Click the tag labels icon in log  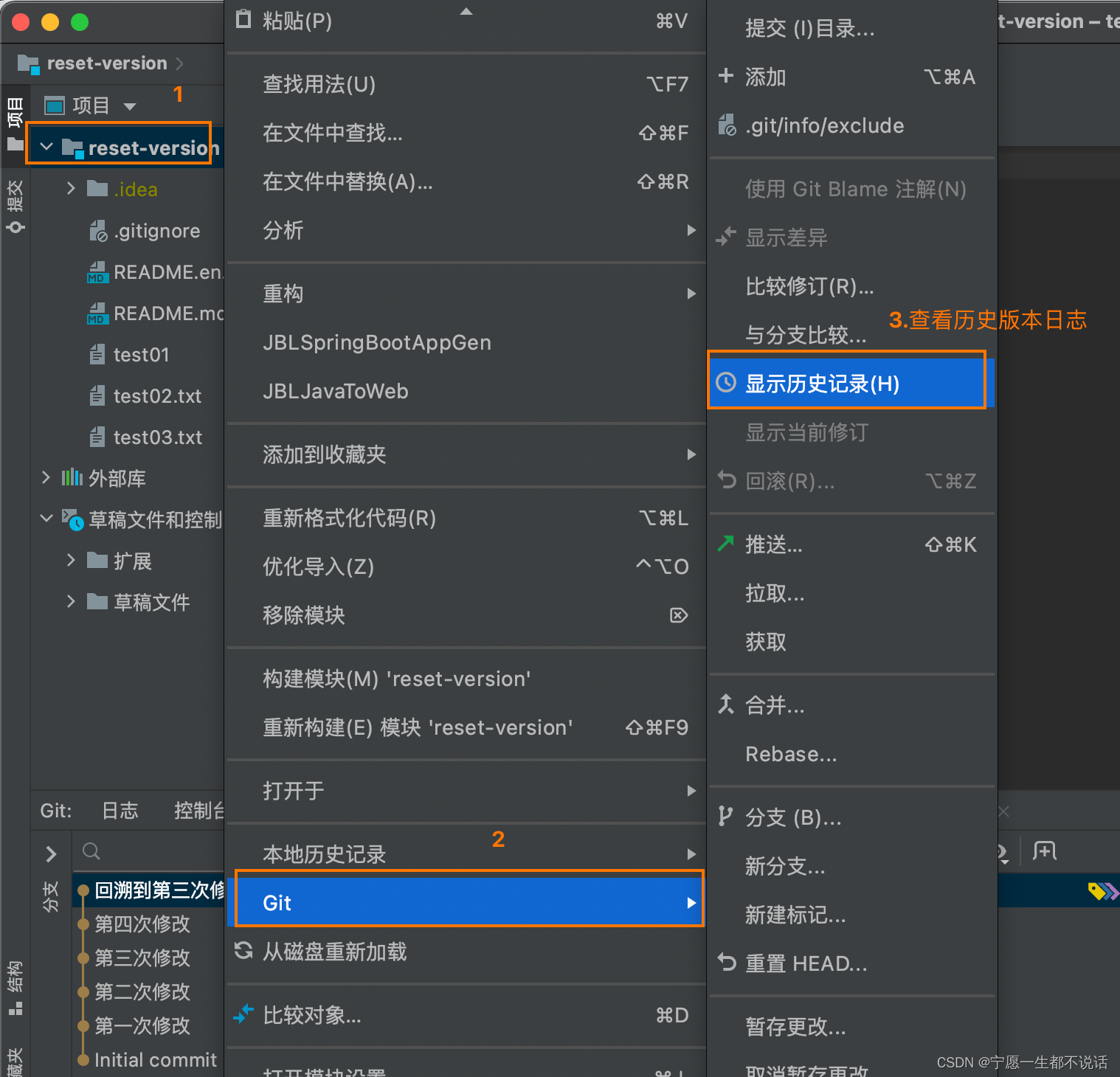point(1102,891)
